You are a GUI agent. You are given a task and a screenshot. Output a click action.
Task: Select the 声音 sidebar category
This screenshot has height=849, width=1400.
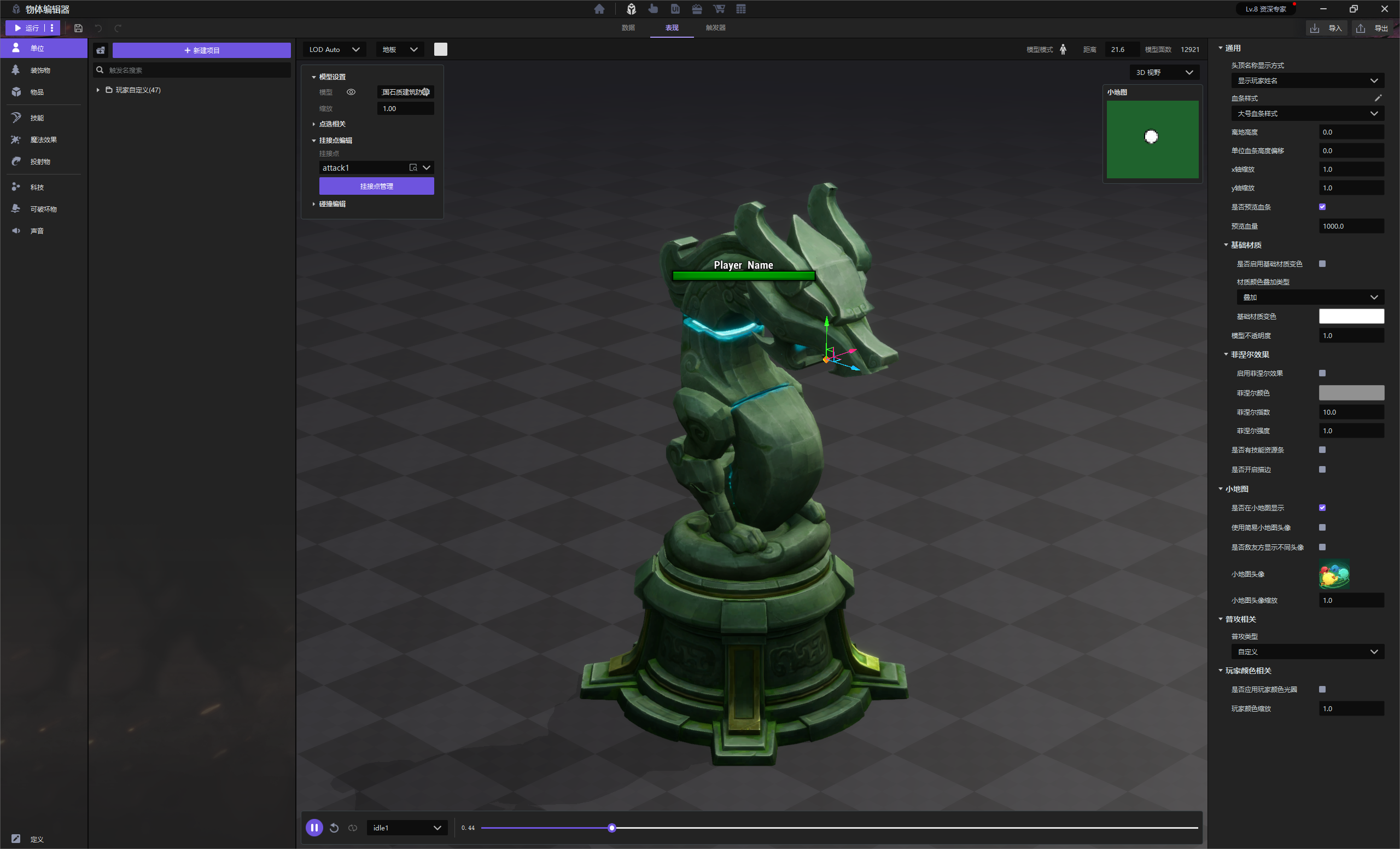44,231
